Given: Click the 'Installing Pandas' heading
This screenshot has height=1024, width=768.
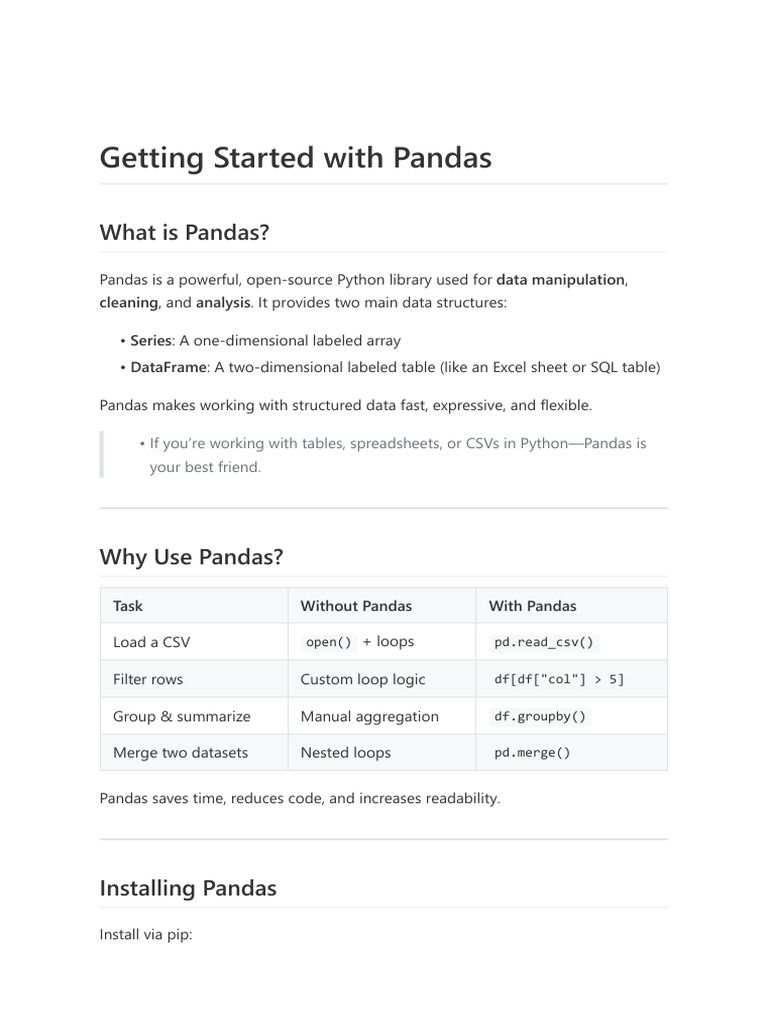Looking at the screenshot, I should tap(188, 888).
